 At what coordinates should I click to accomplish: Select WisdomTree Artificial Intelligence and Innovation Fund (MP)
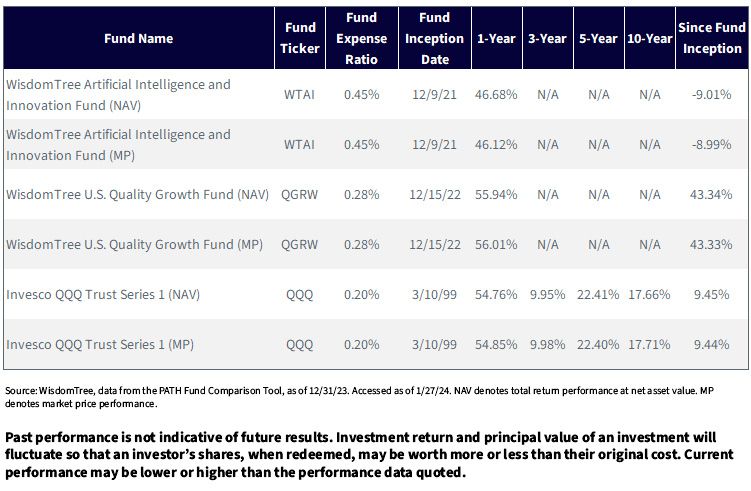click(x=118, y=145)
